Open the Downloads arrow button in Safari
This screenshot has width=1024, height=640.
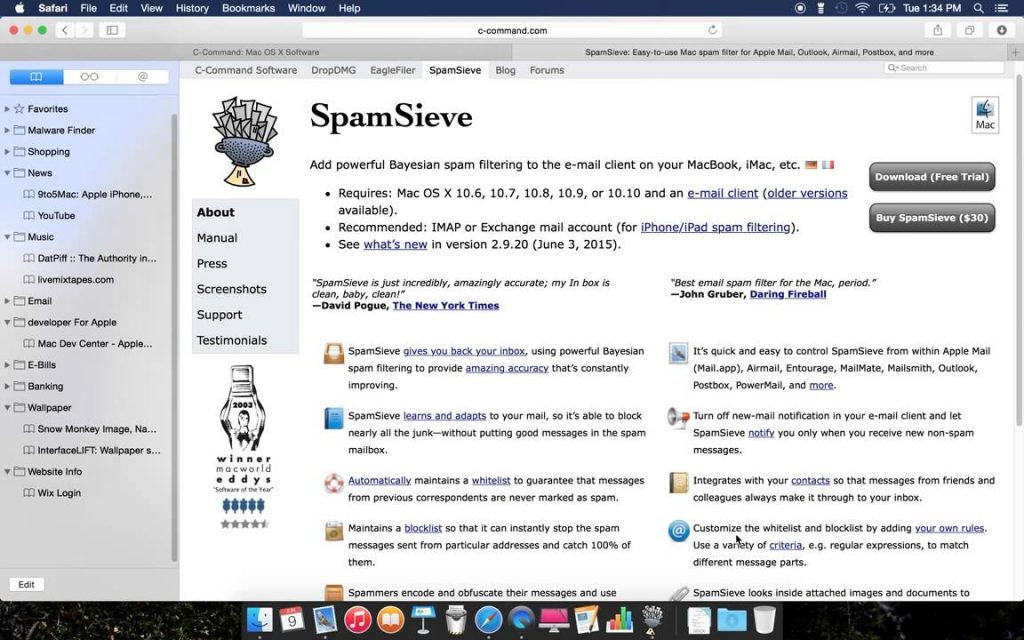pos(1002,30)
